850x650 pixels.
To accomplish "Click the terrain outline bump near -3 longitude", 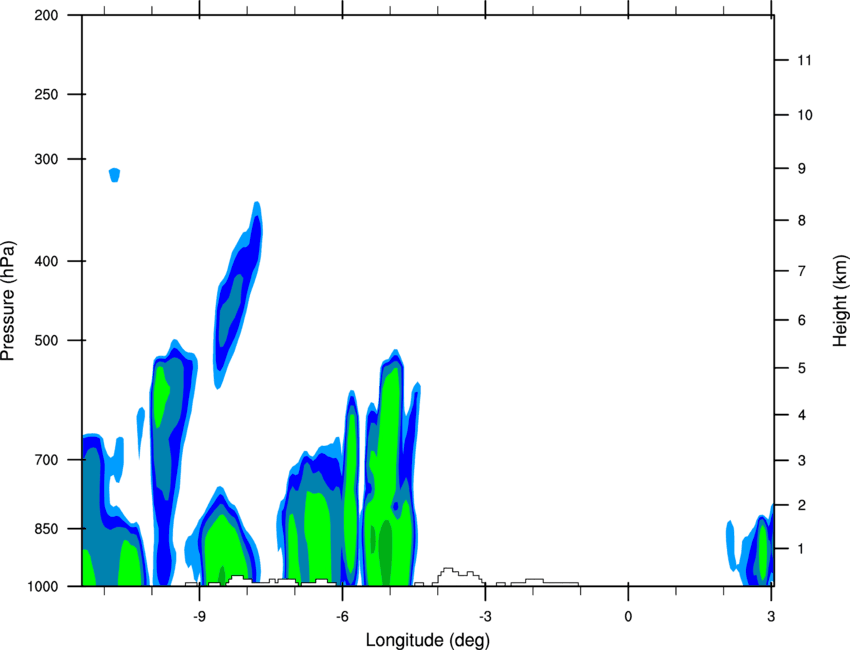I will (458, 576).
